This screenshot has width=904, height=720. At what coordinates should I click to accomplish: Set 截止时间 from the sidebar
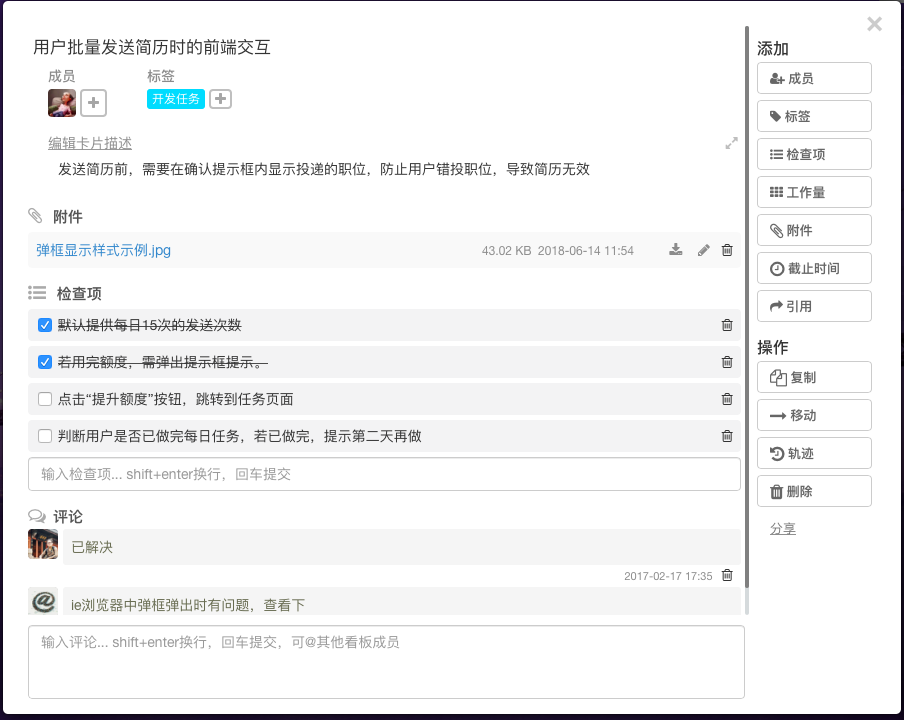click(x=814, y=268)
